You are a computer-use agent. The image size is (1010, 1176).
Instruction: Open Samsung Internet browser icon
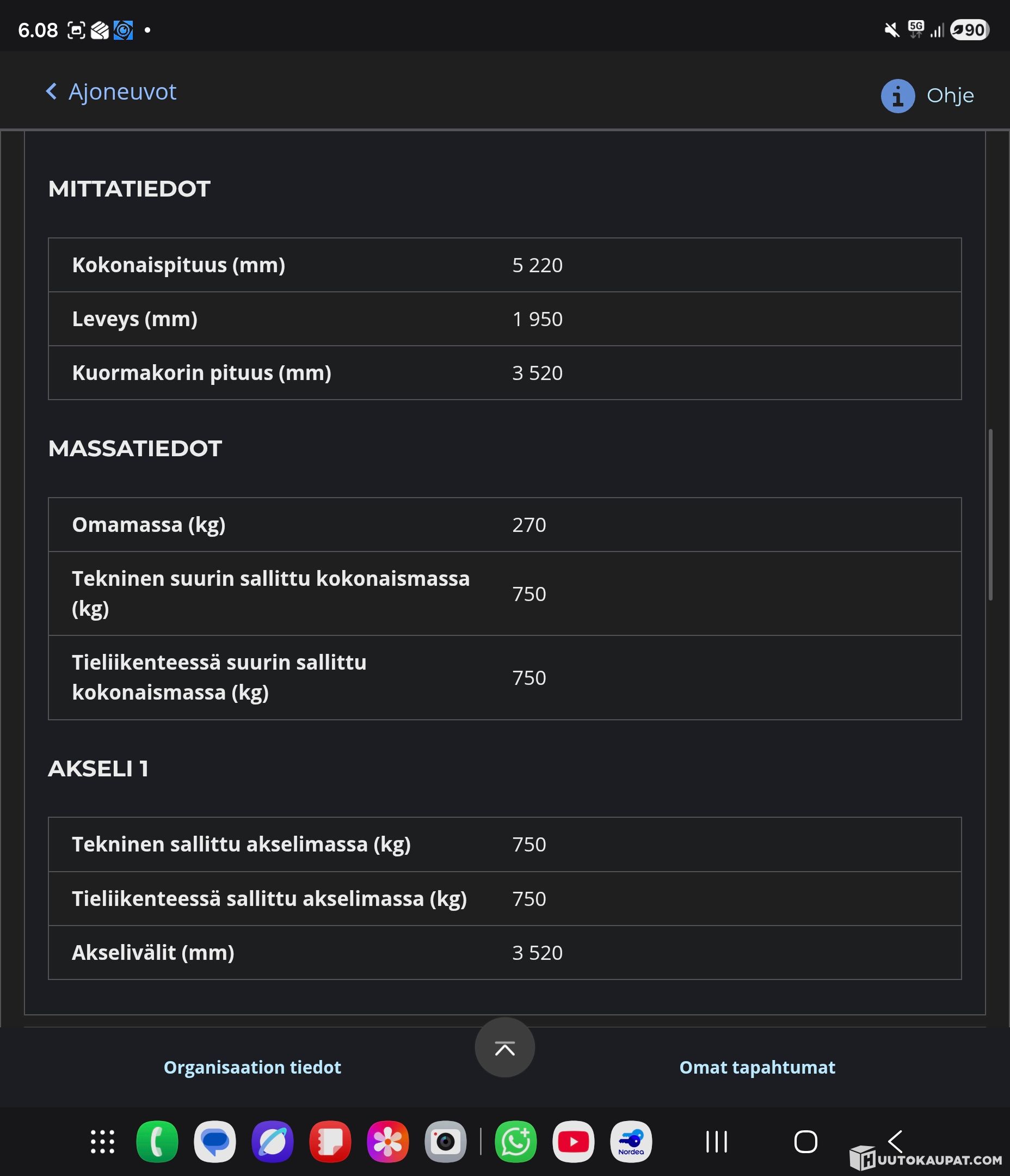[272, 1141]
